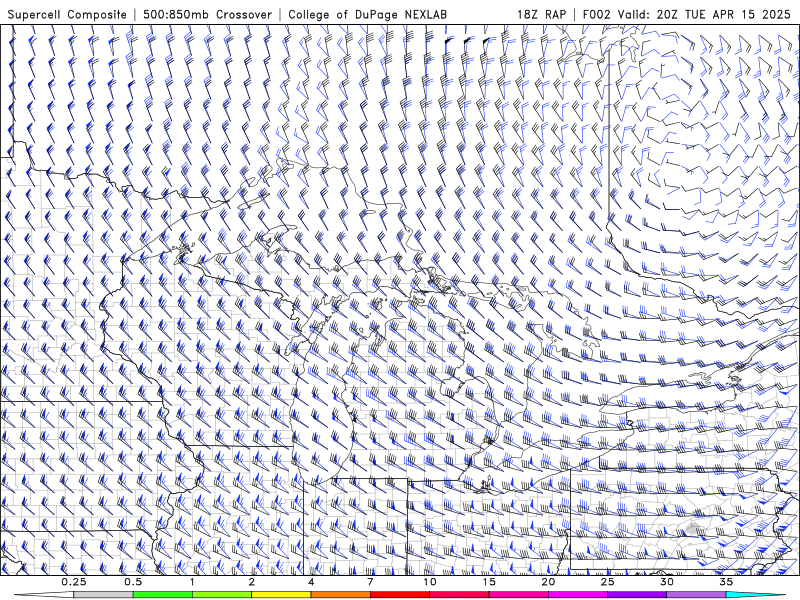Image resolution: width=800 pixels, height=600 pixels.
Task: Click the bright green color bar segment
Action: [162, 595]
